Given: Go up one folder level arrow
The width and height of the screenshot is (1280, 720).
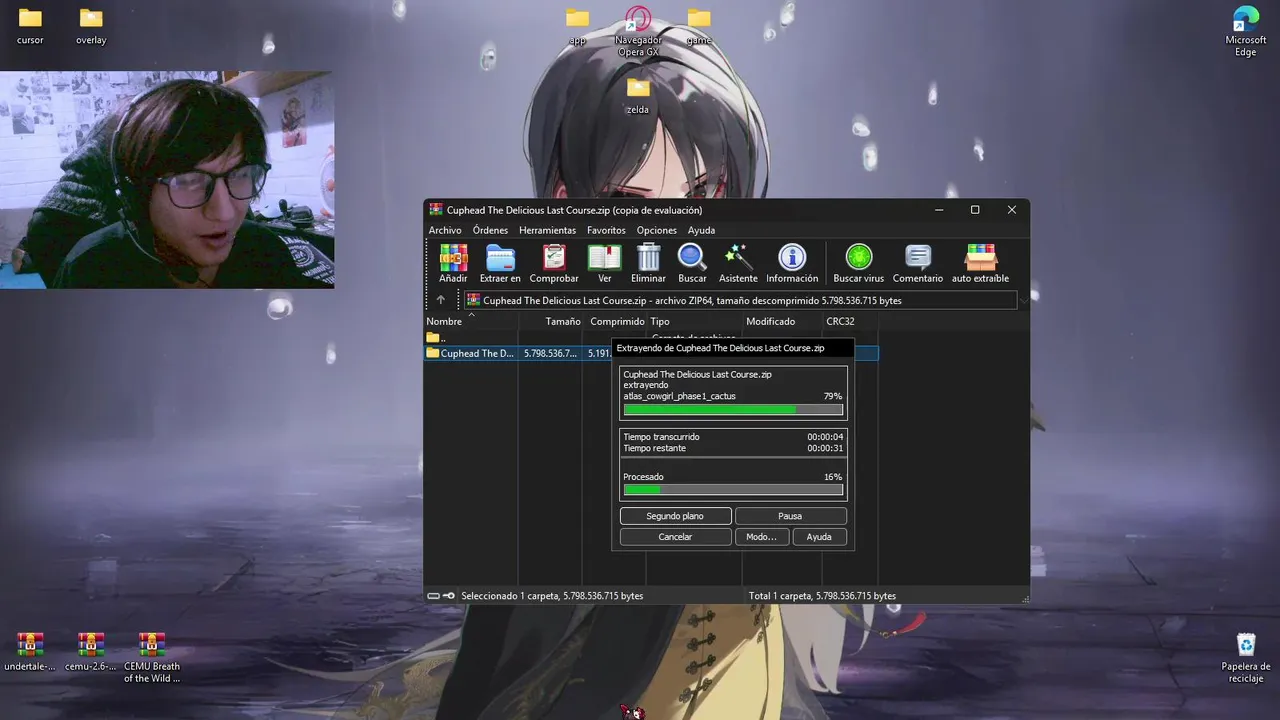Looking at the screenshot, I should (x=441, y=300).
